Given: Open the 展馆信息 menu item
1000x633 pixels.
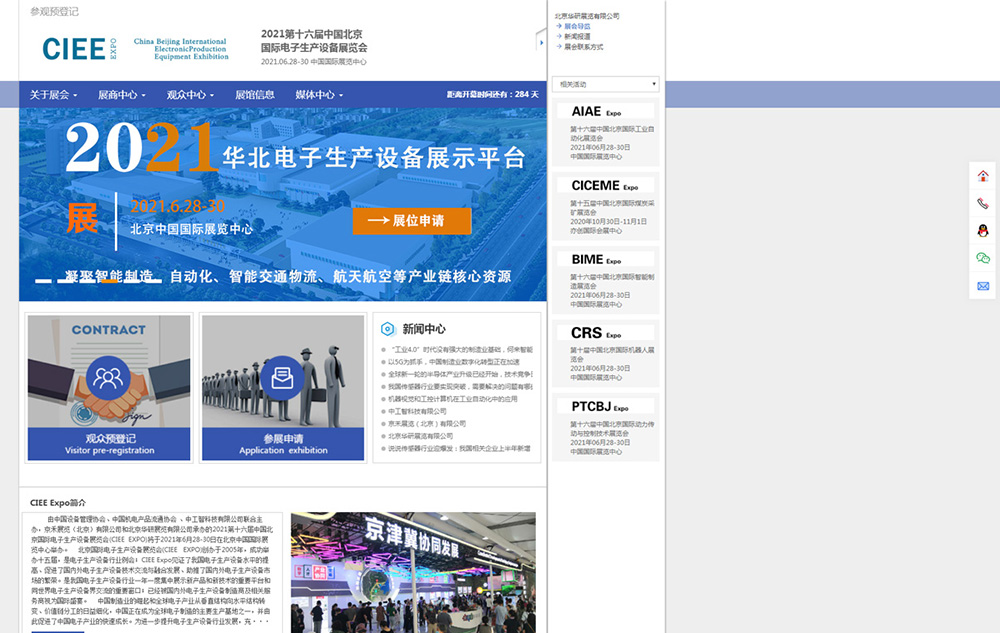Looking at the screenshot, I should pyautogui.click(x=255, y=95).
